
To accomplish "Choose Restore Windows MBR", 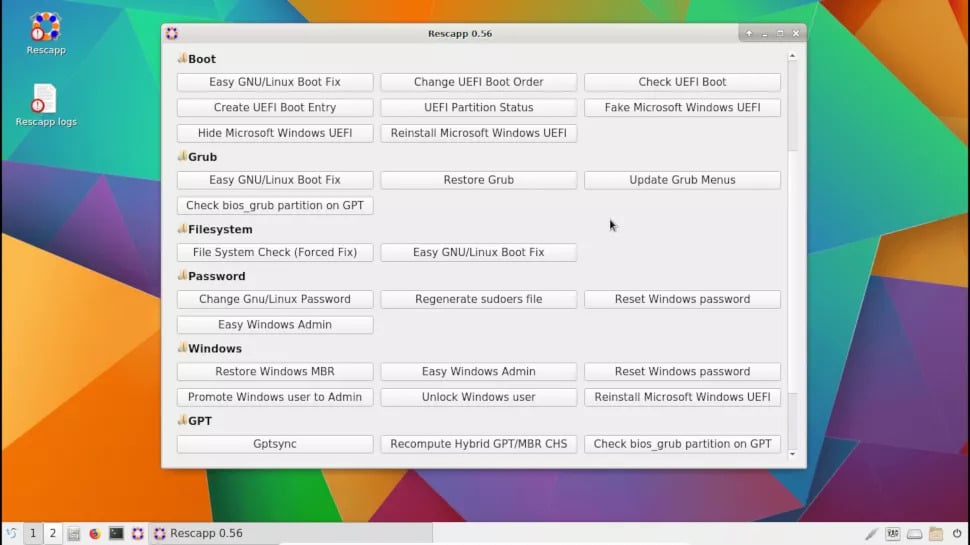I will [275, 372].
